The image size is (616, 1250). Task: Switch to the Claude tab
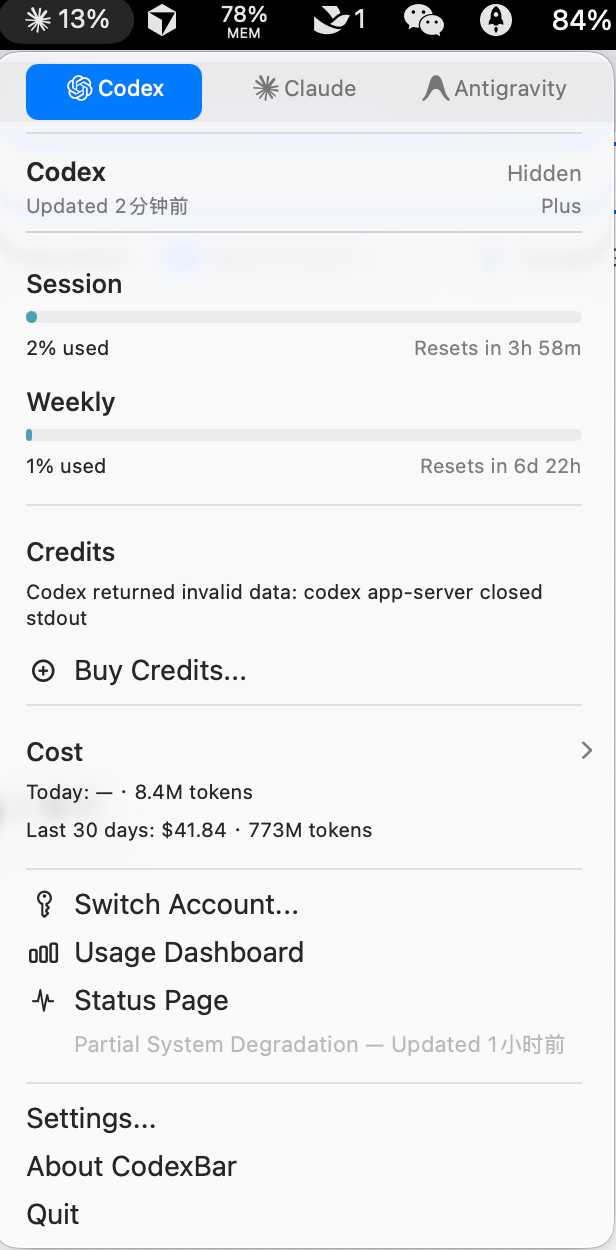point(305,90)
